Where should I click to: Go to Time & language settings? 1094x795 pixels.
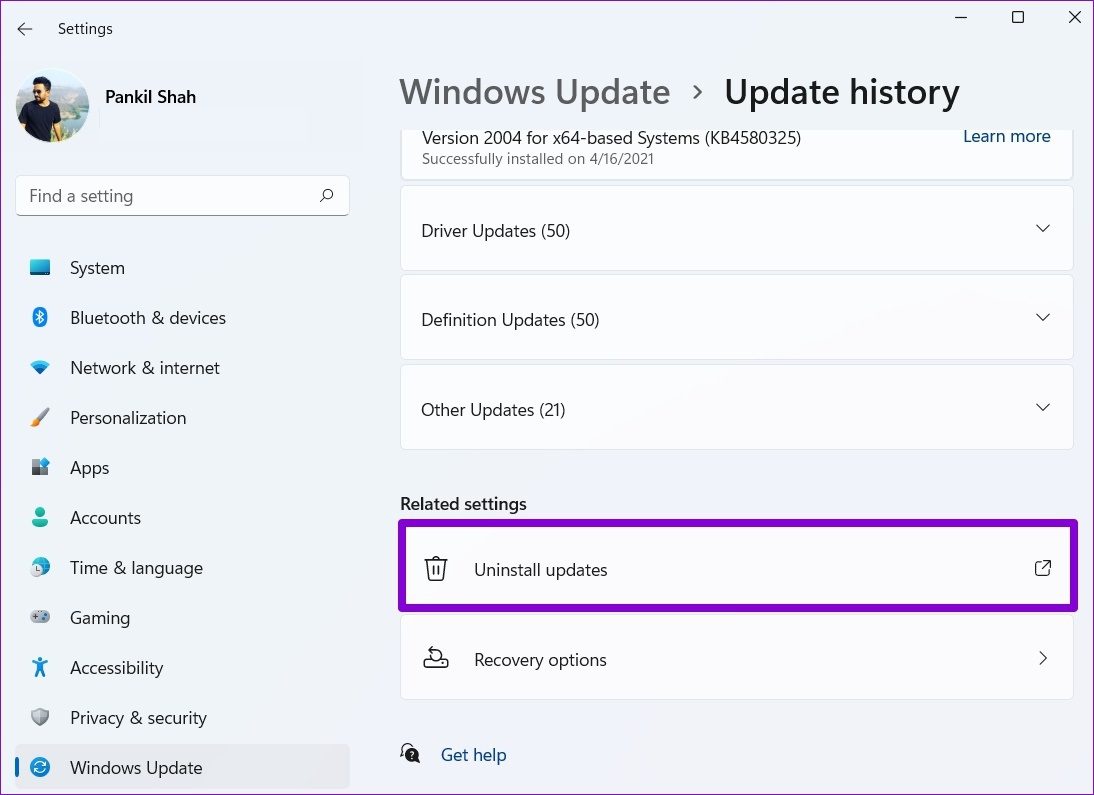pos(136,568)
